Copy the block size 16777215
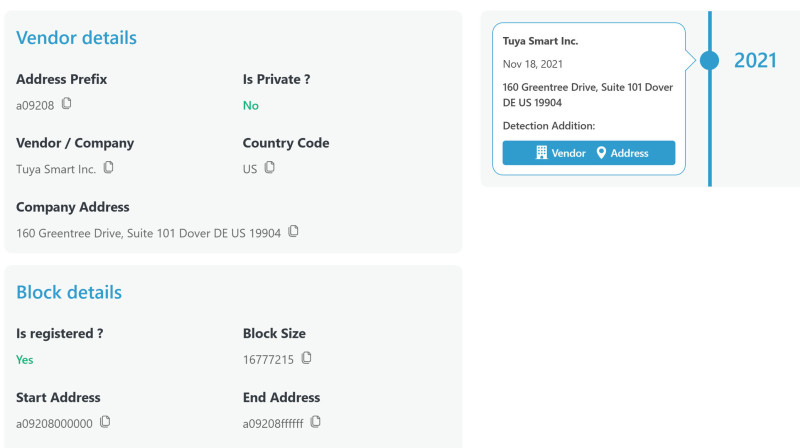 (306, 357)
